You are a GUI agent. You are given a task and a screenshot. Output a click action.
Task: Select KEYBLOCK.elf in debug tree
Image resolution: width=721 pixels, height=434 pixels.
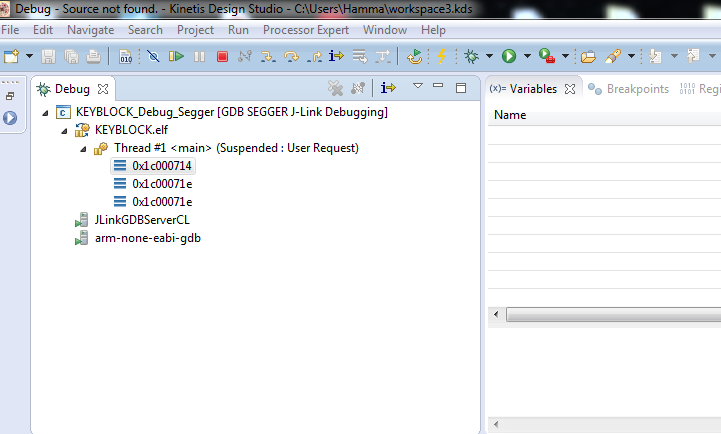pyautogui.click(x=131, y=130)
